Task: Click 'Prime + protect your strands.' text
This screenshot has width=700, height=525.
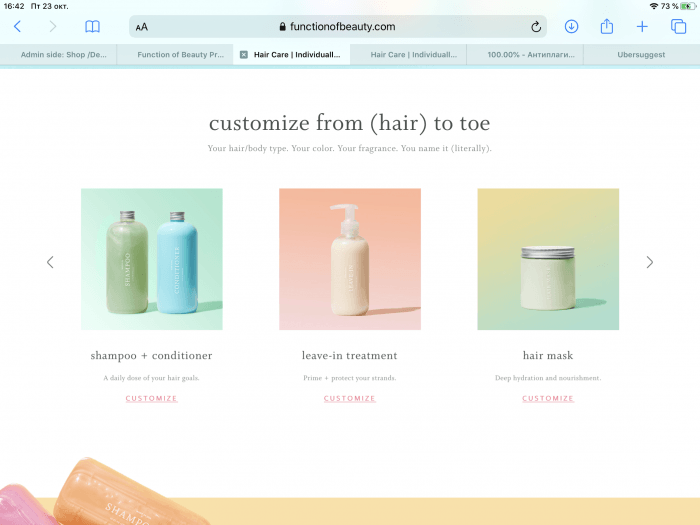Action: tap(350, 378)
